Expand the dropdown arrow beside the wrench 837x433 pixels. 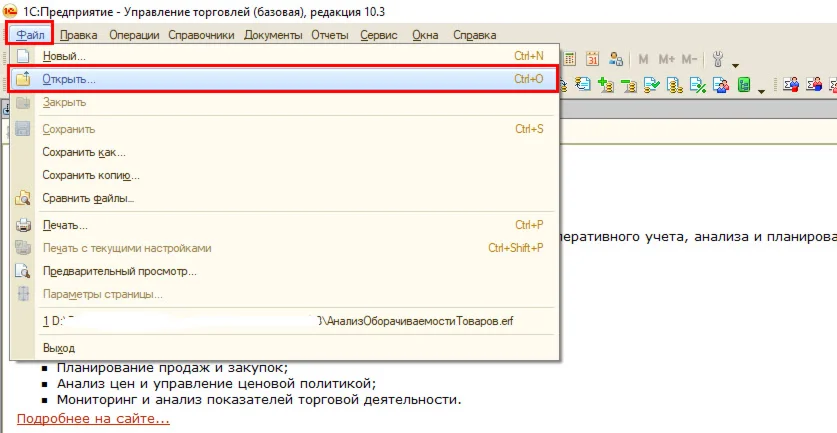click(x=735, y=66)
